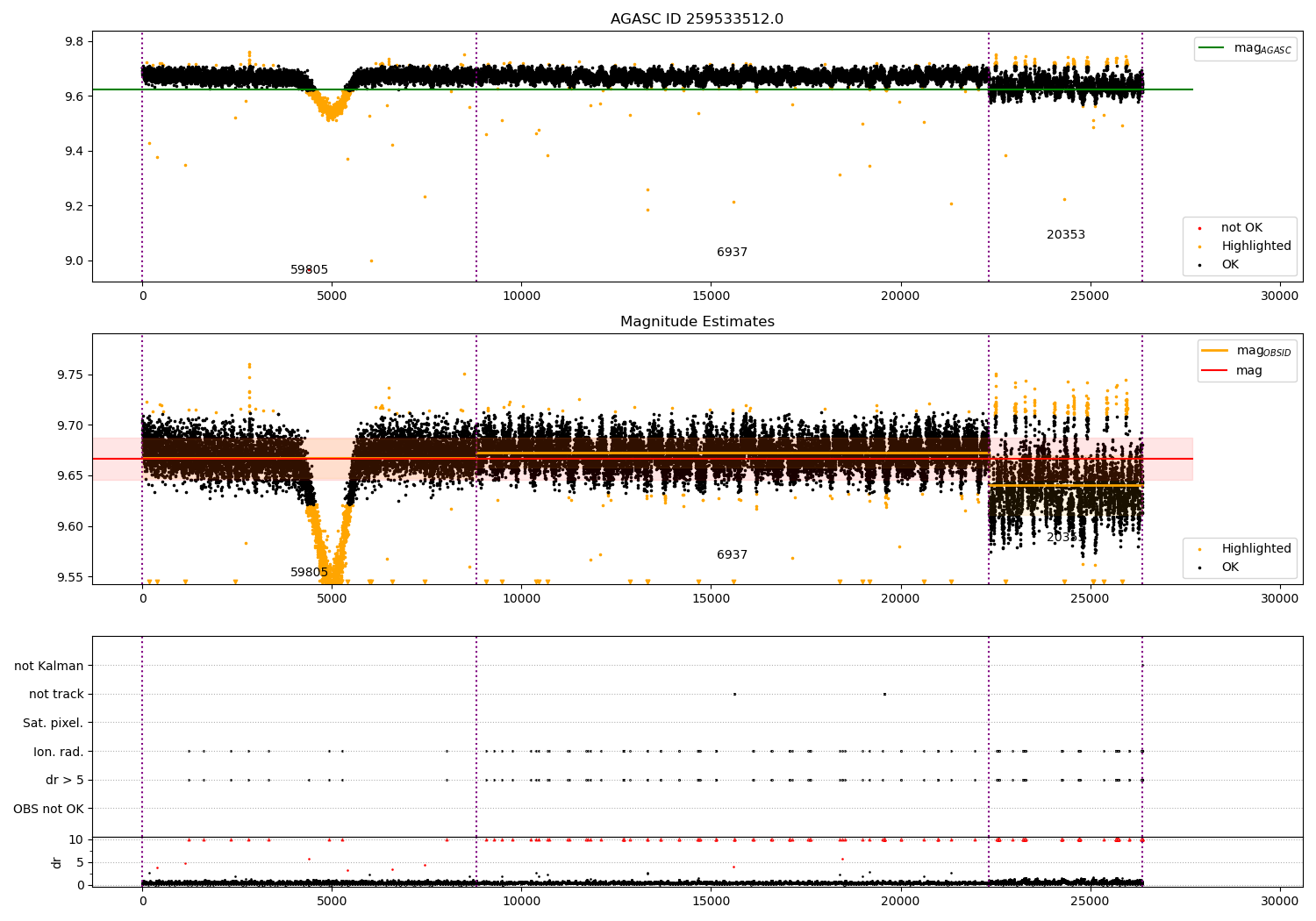1316x921 pixels.
Task: Select the 9.6 y-axis tick of top plot
Action: click(74, 96)
